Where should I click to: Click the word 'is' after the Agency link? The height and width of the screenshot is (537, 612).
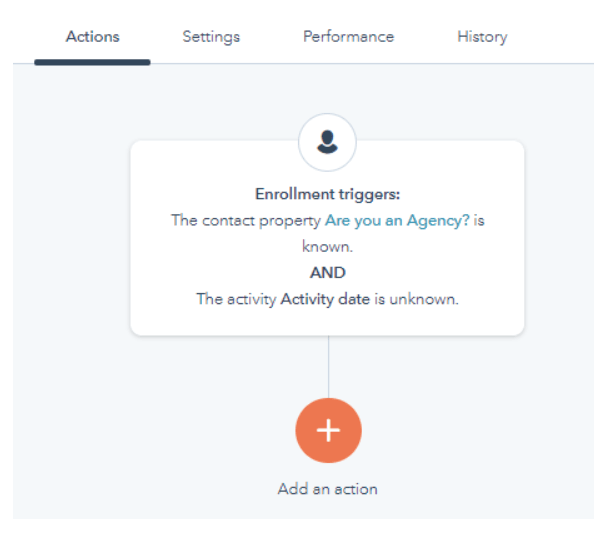click(479, 220)
